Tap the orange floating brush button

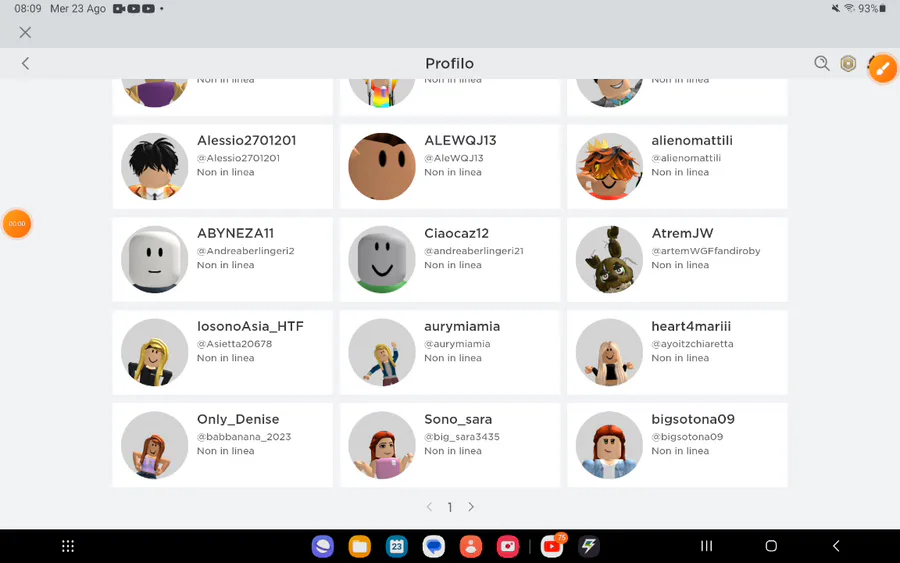click(x=882, y=68)
